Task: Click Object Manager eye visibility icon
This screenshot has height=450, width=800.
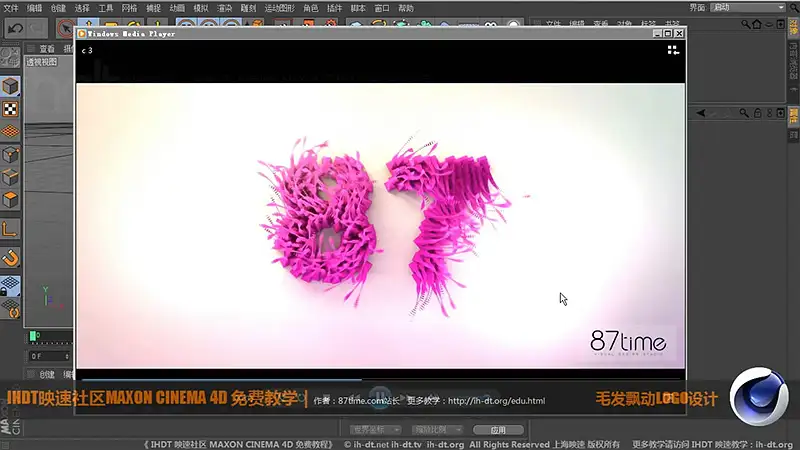Action: point(769,24)
